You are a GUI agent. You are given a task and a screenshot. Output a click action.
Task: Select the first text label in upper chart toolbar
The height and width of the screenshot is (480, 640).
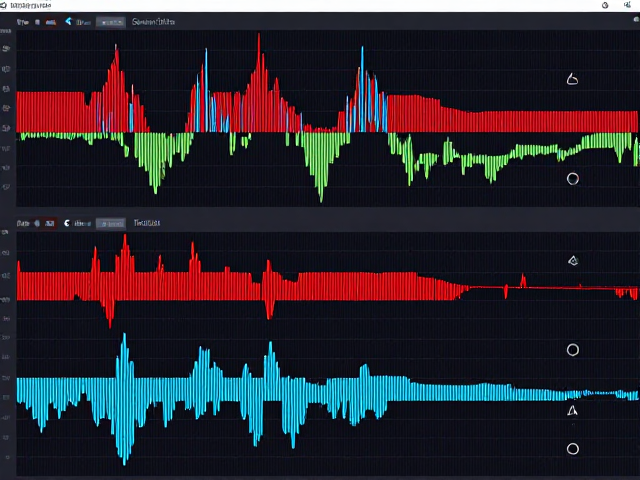[22, 22]
